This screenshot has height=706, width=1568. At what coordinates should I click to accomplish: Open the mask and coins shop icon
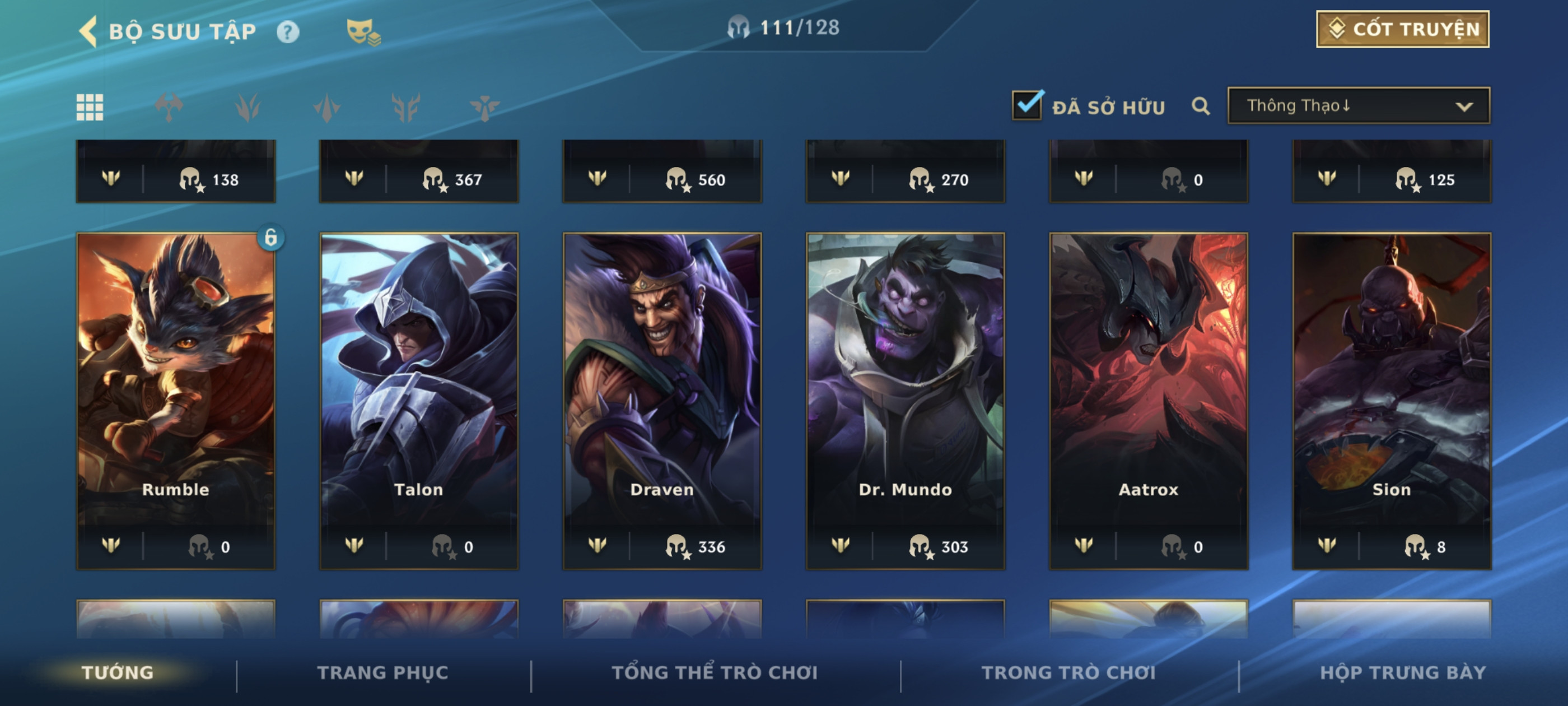[363, 32]
